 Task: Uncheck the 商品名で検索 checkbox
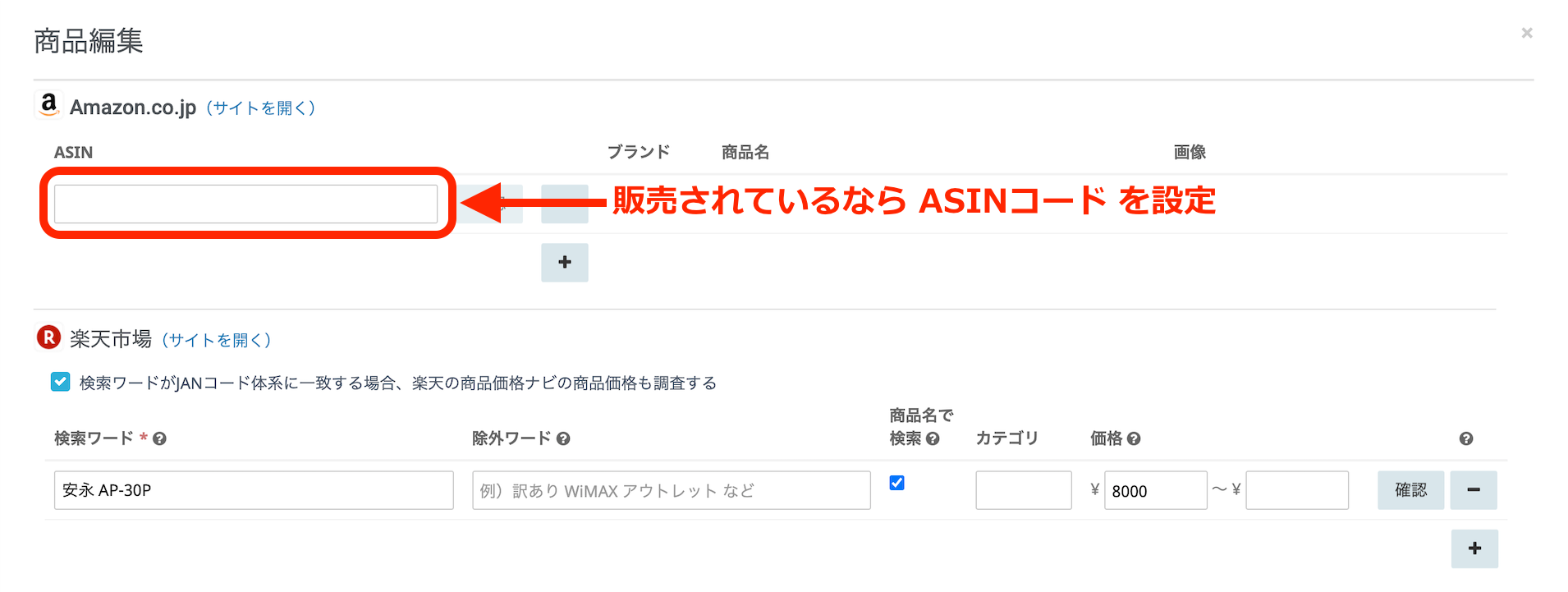pos(897,483)
